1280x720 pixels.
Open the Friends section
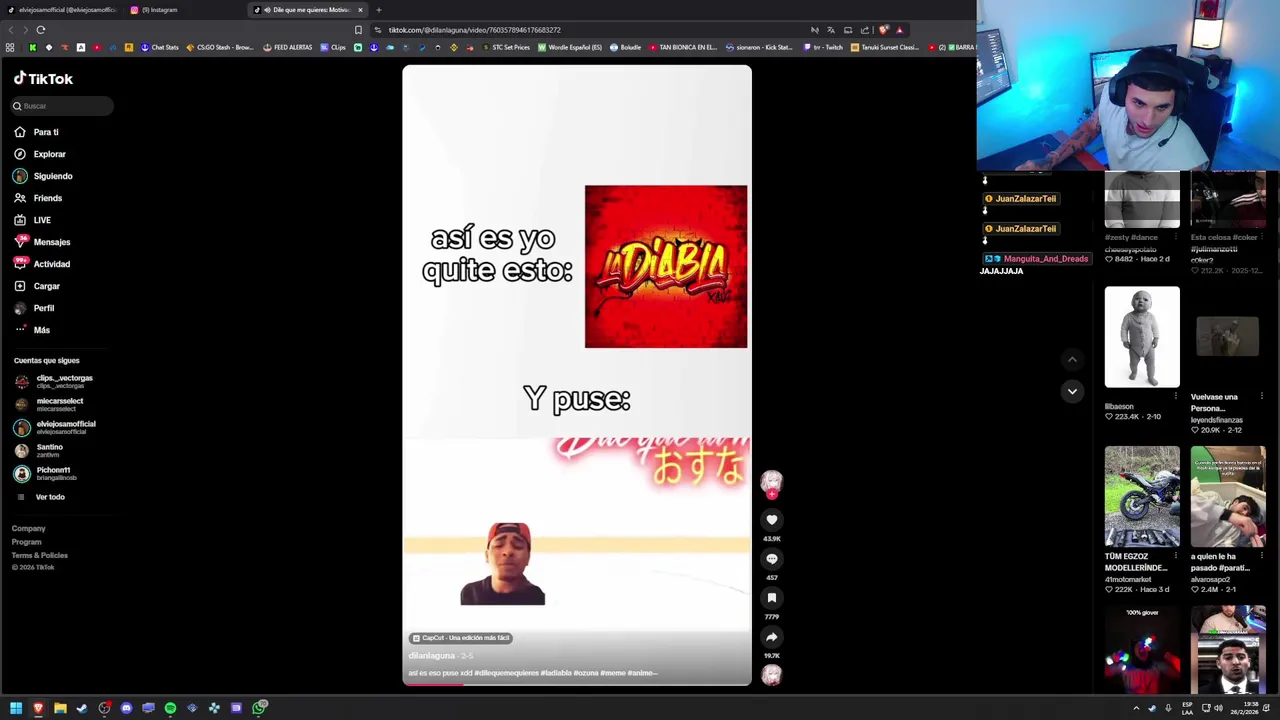tap(38, 198)
